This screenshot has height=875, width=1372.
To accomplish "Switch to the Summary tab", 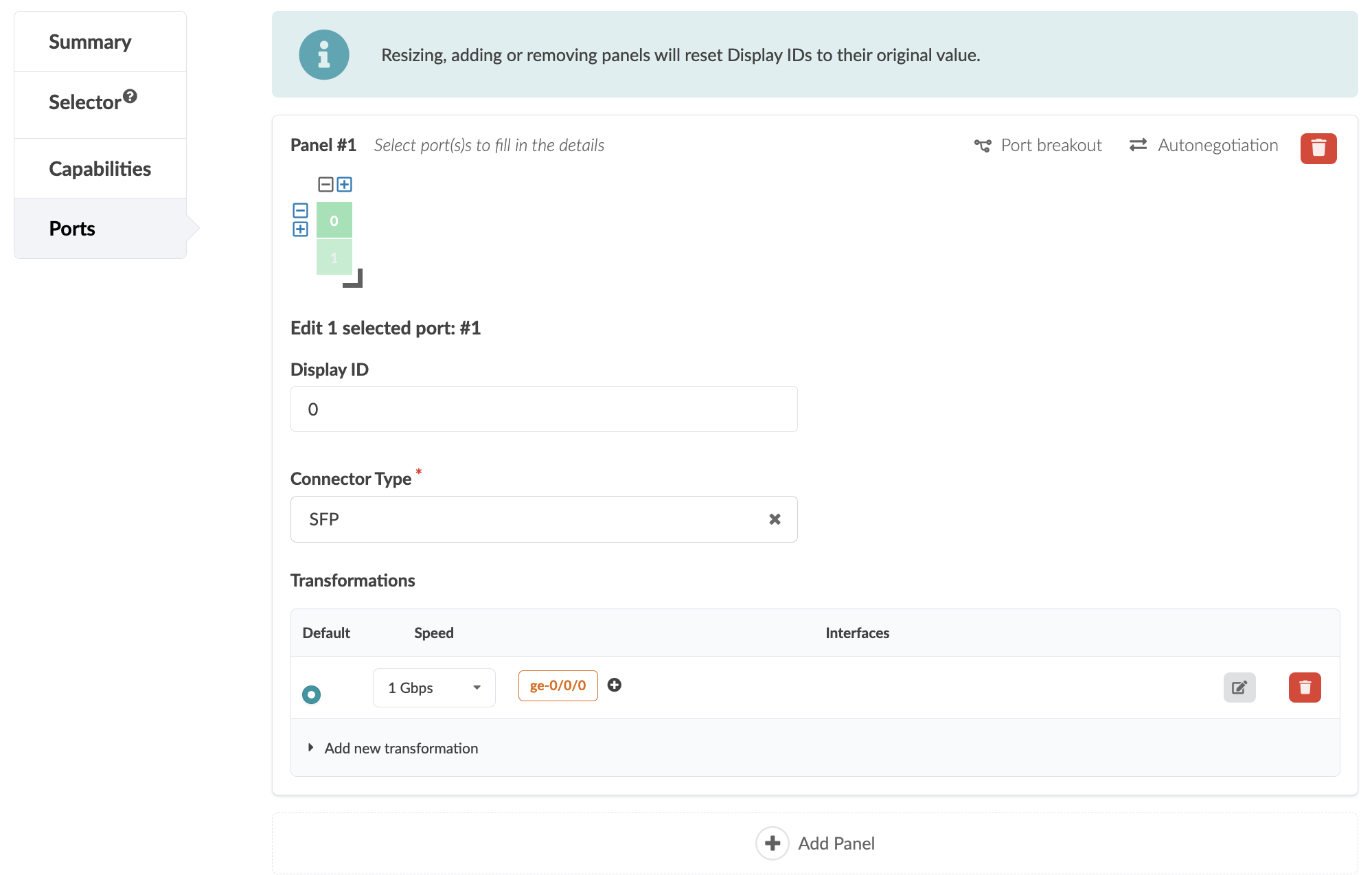I will pos(90,41).
